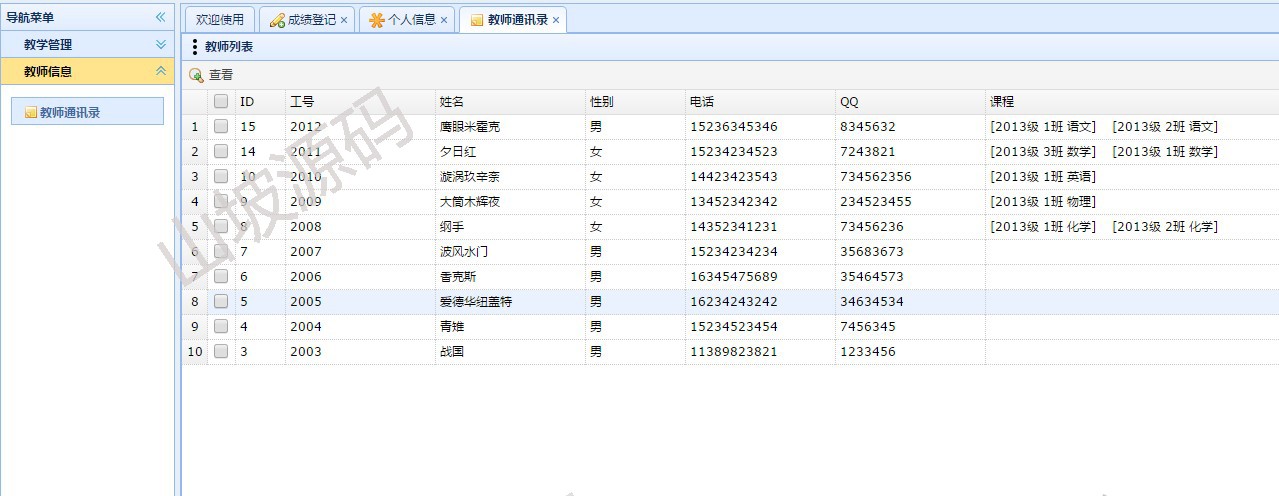
Task: Click the QQ column header
Action: pyautogui.click(x=910, y=101)
